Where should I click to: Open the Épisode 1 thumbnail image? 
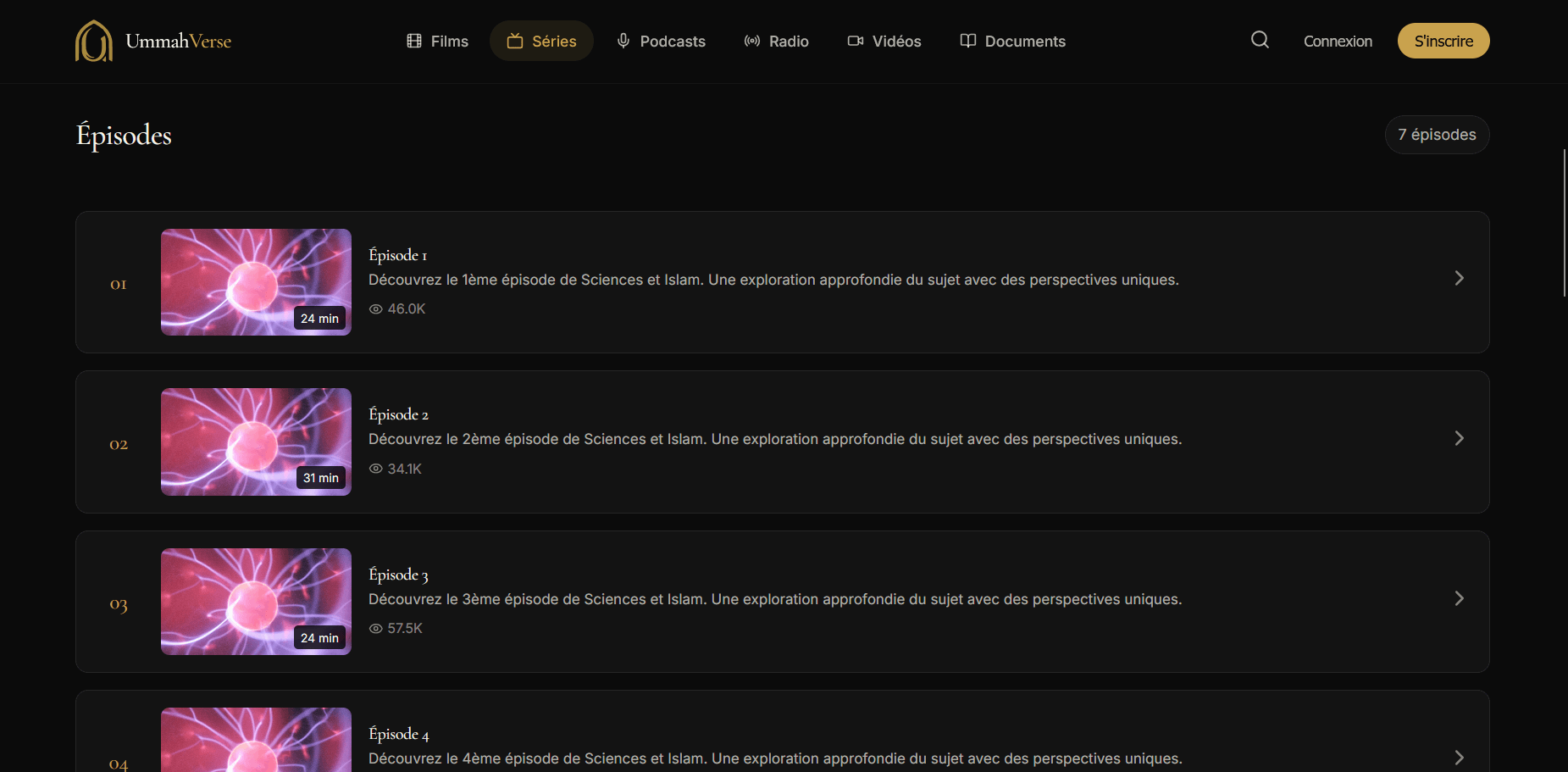(256, 281)
